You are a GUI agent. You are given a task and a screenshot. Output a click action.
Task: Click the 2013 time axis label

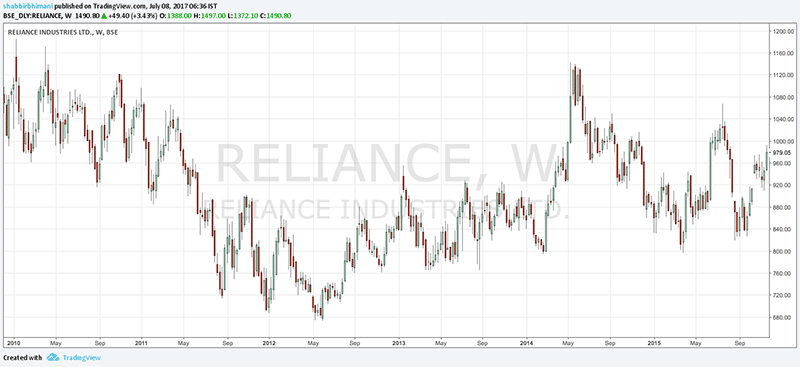click(x=399, y=343)
